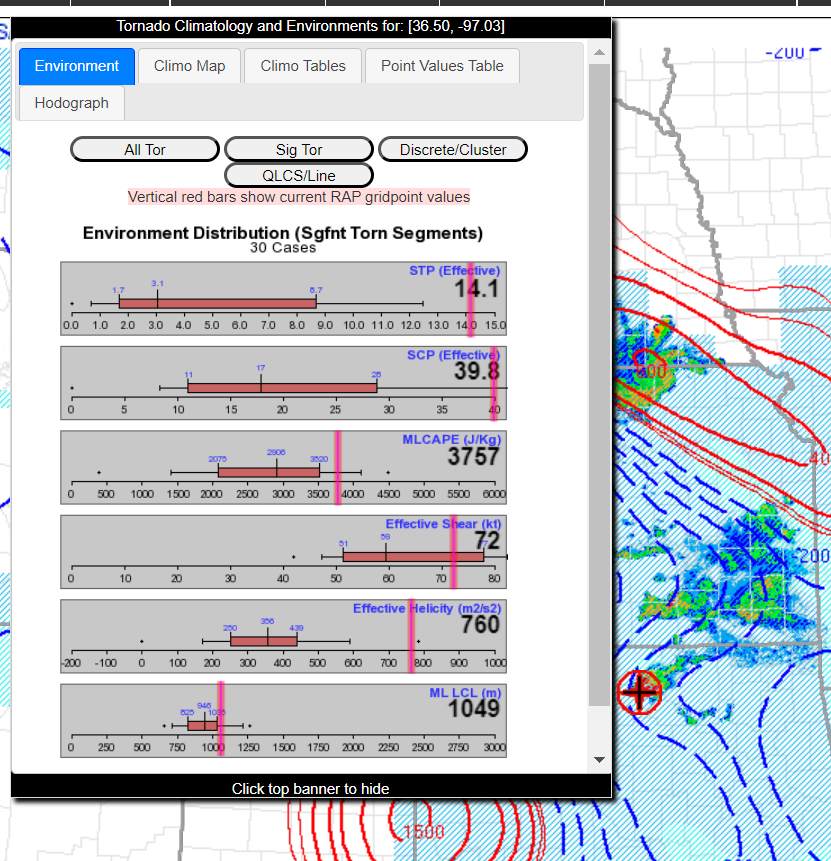This screenshot has width=831, height=861.
Task: Click the Sig Tor button
Action: [x=299, y=149]
